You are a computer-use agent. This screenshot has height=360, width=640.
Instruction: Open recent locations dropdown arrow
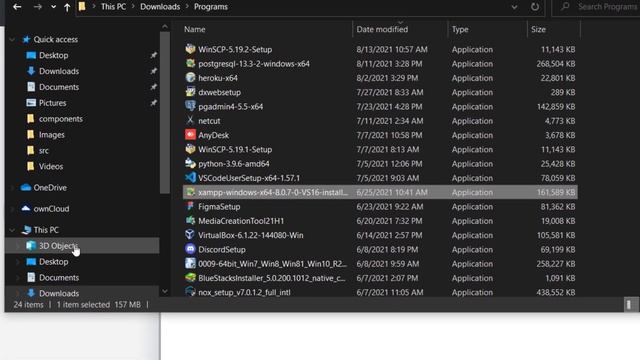(x=53, y=7)
